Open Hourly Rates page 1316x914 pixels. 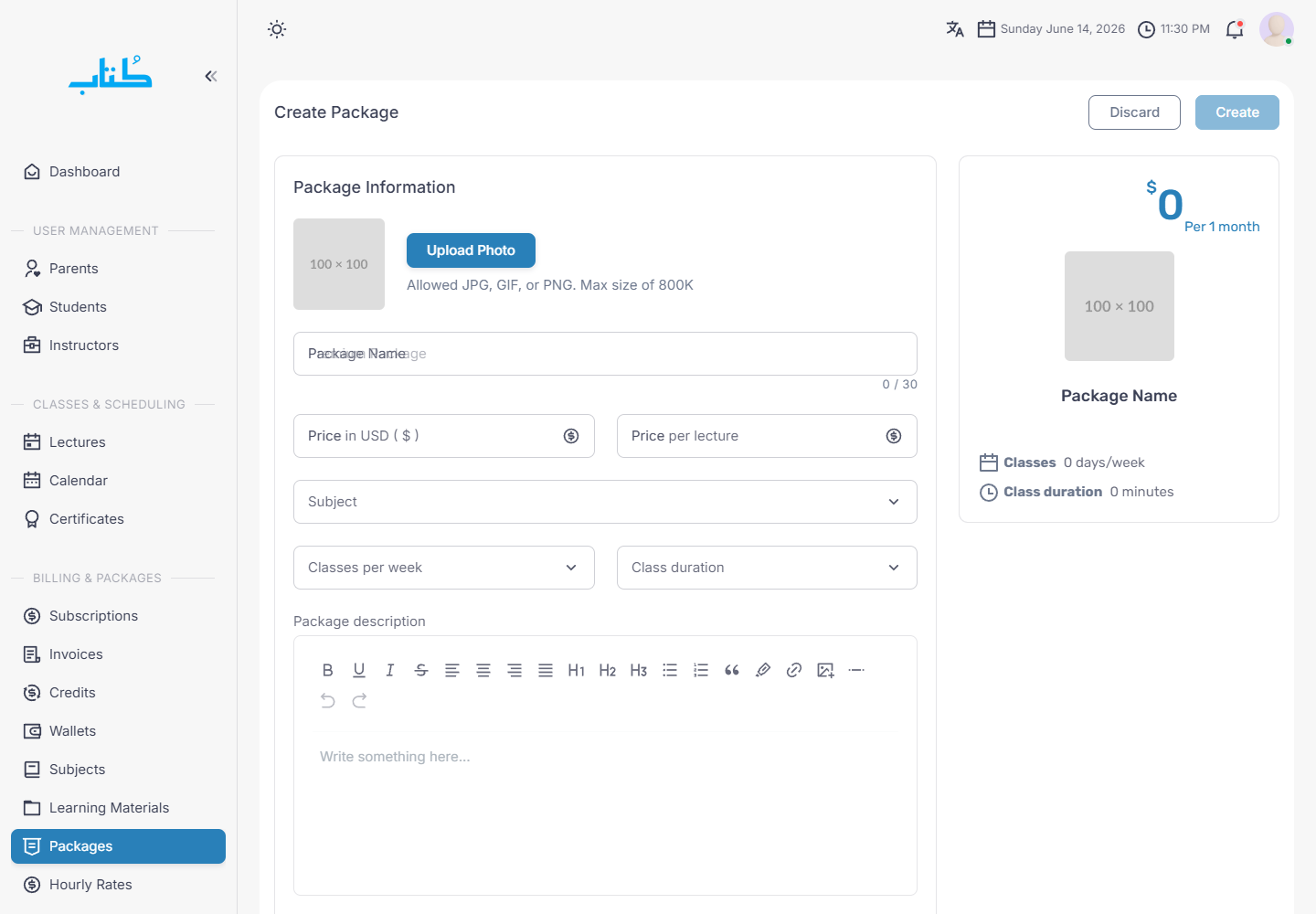click(118, 885)
